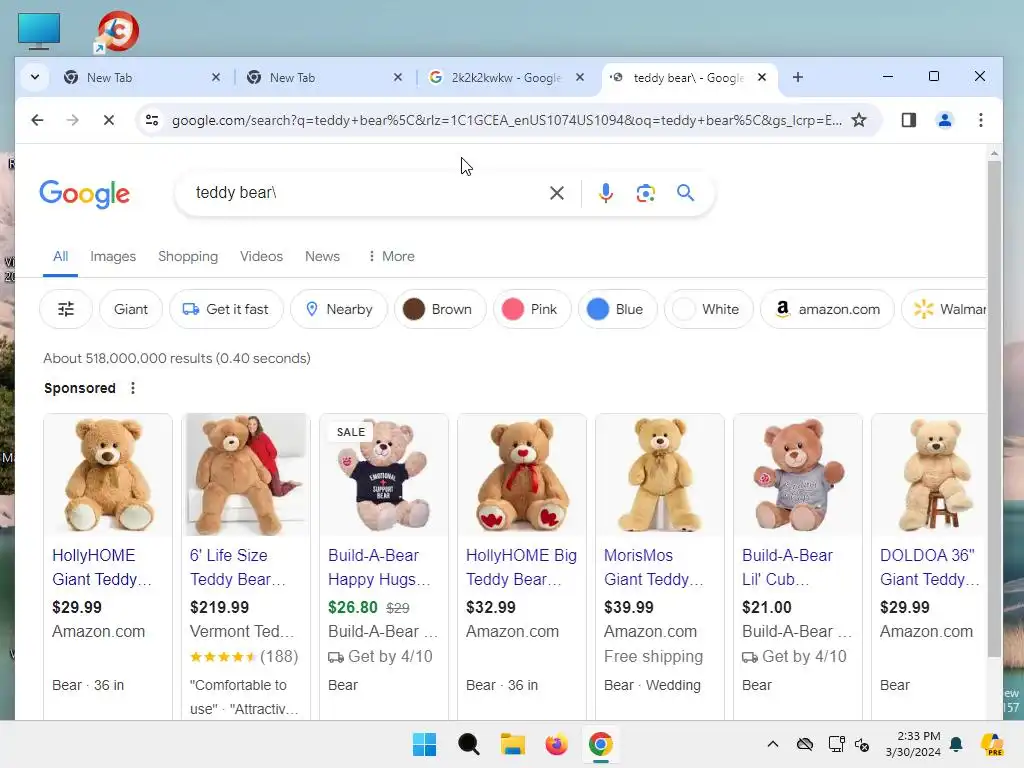Click the Chrome address bar URL
Image resolution: width=1024 pixels, height=768 pixels.
pos(506,120)
